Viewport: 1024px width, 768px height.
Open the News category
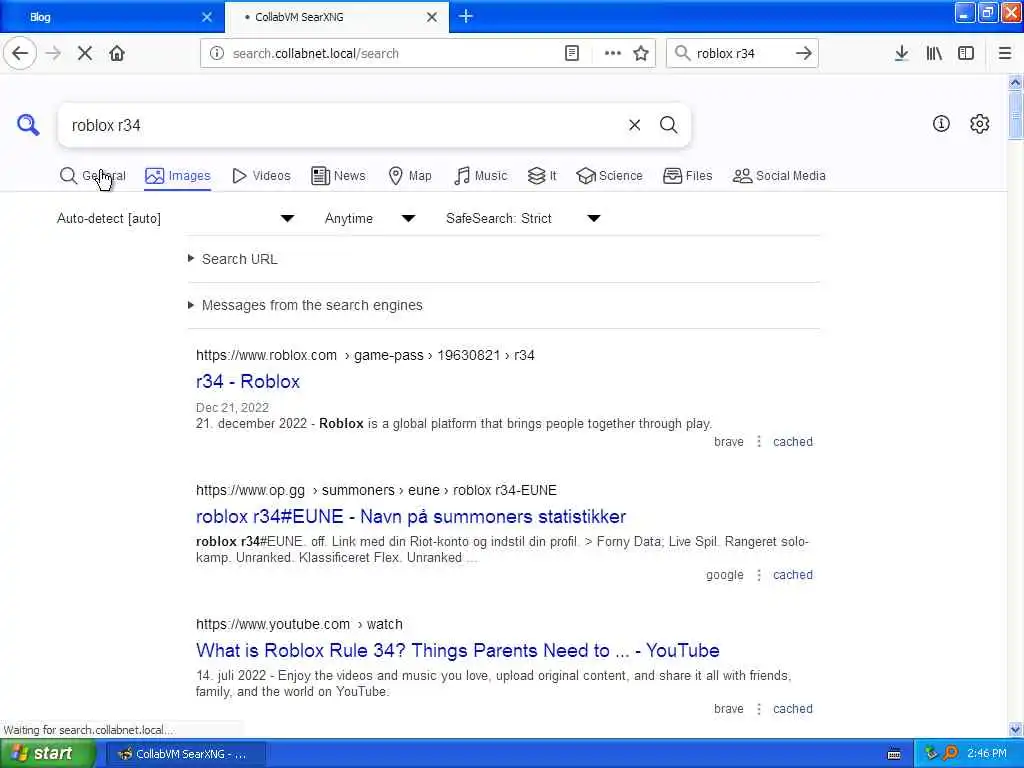(338, 176)
